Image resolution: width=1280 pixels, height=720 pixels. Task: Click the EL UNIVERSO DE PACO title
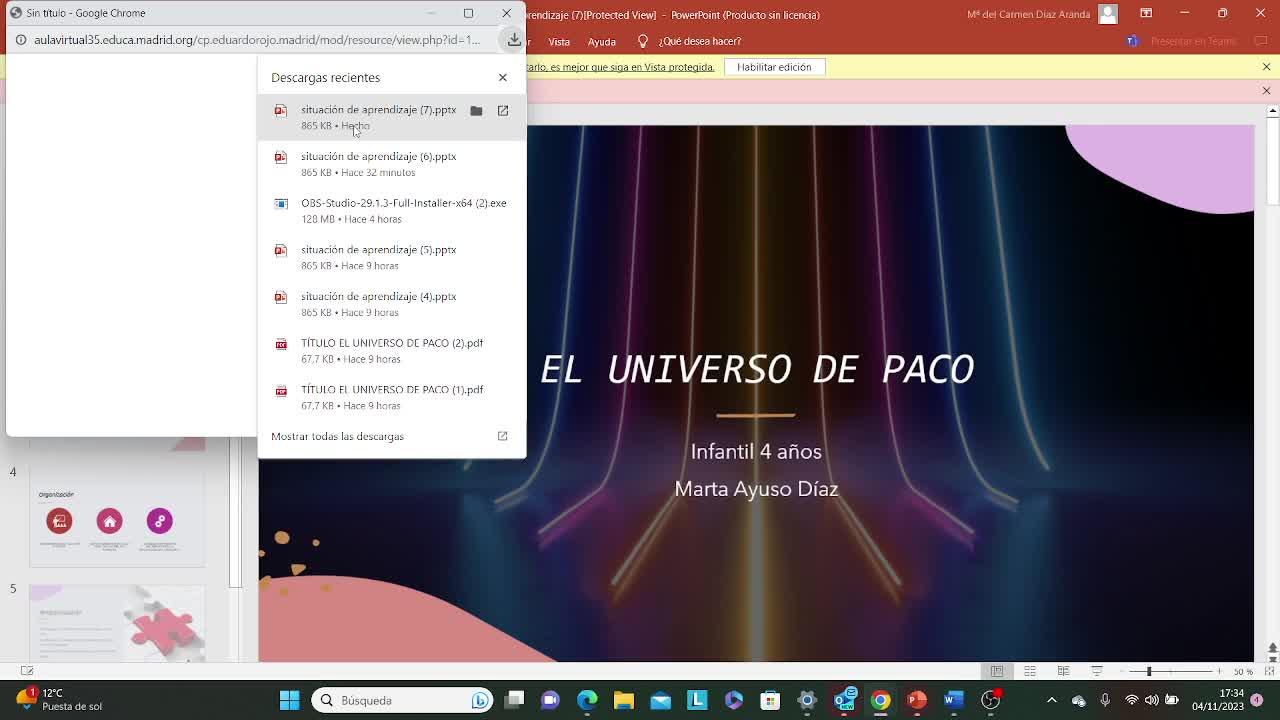[756, 370]
